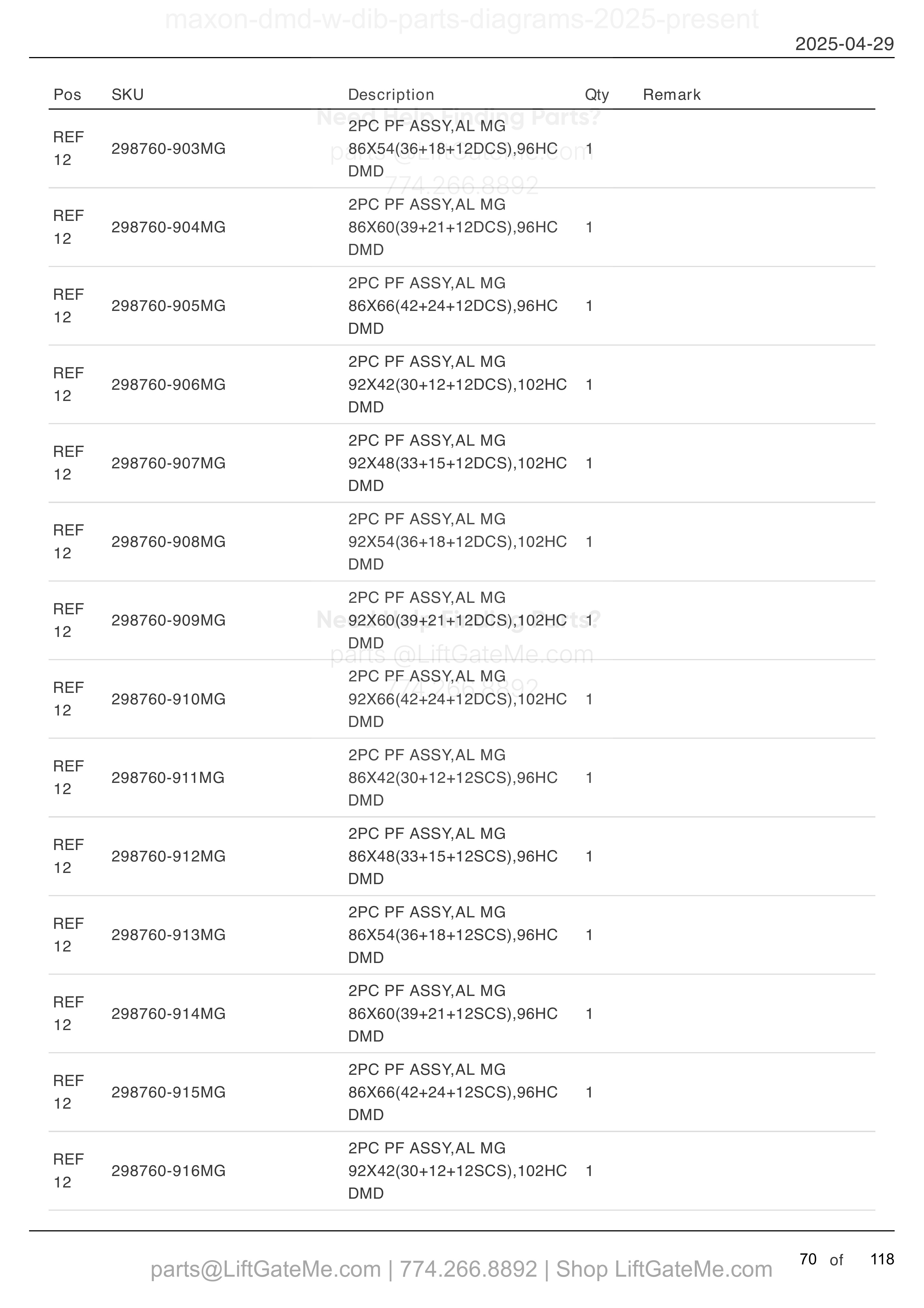
Task: Open the parts@LiftGateMe.com email link in footer
Action: 266,1269
